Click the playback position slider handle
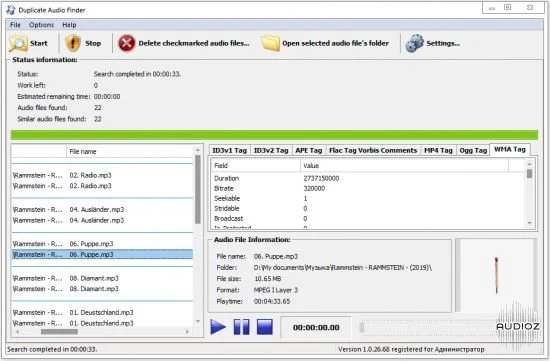The image size is (550, 361). point(362,327)
